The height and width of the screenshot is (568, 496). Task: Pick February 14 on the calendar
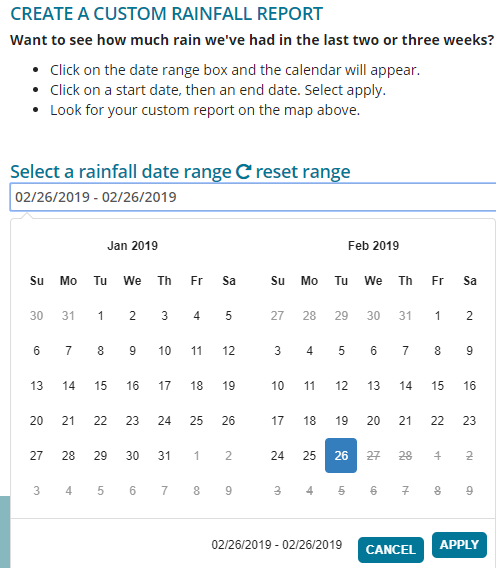405,385
